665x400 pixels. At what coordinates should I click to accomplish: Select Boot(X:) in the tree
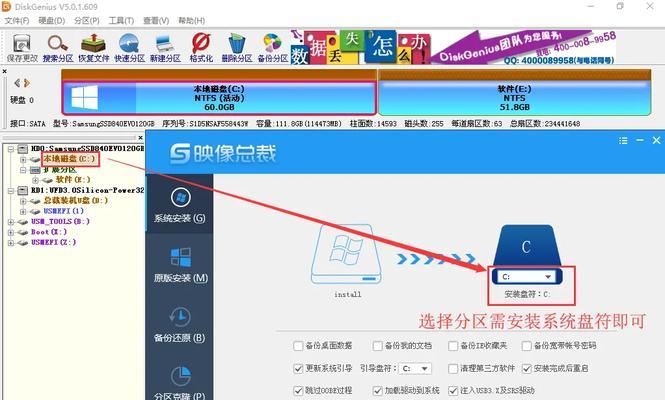click(x=49, y=232)
